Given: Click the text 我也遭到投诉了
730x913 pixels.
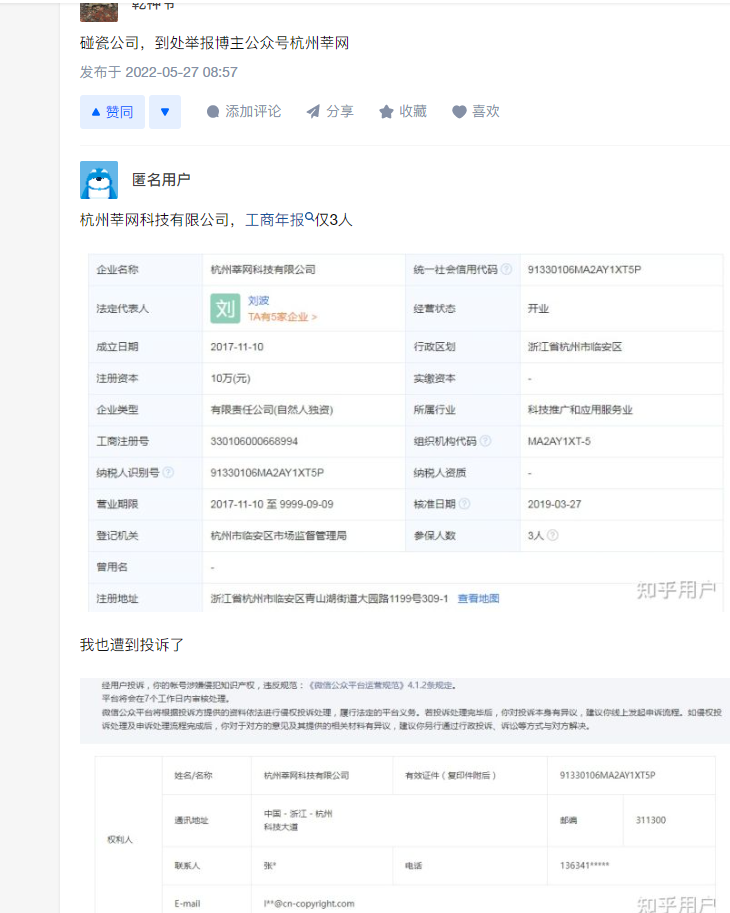Looking at the screenshot, I should click(x=132, y=645).
